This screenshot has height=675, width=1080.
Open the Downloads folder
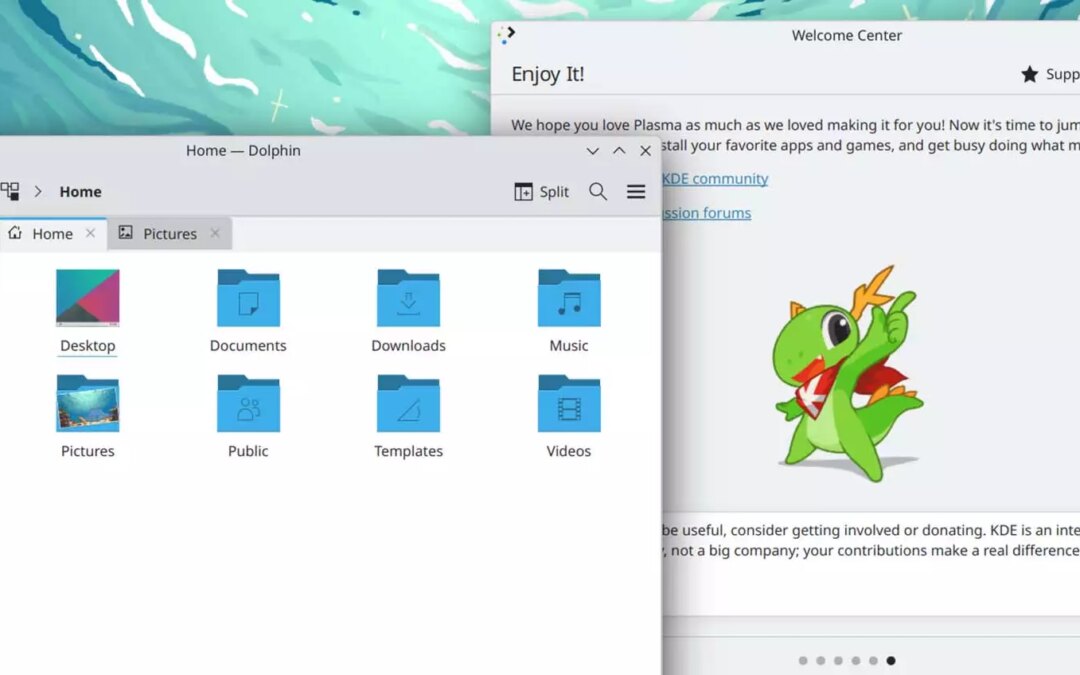coord(408,298)
